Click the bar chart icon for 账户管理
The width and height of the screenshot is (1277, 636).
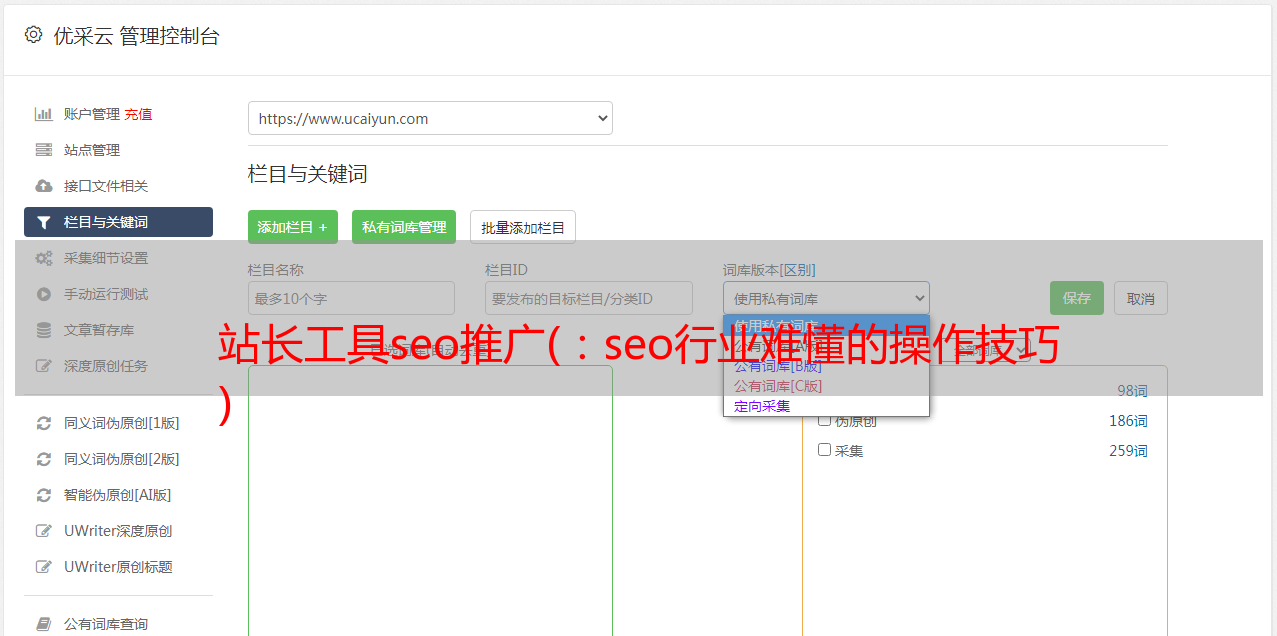pos(43,114)
